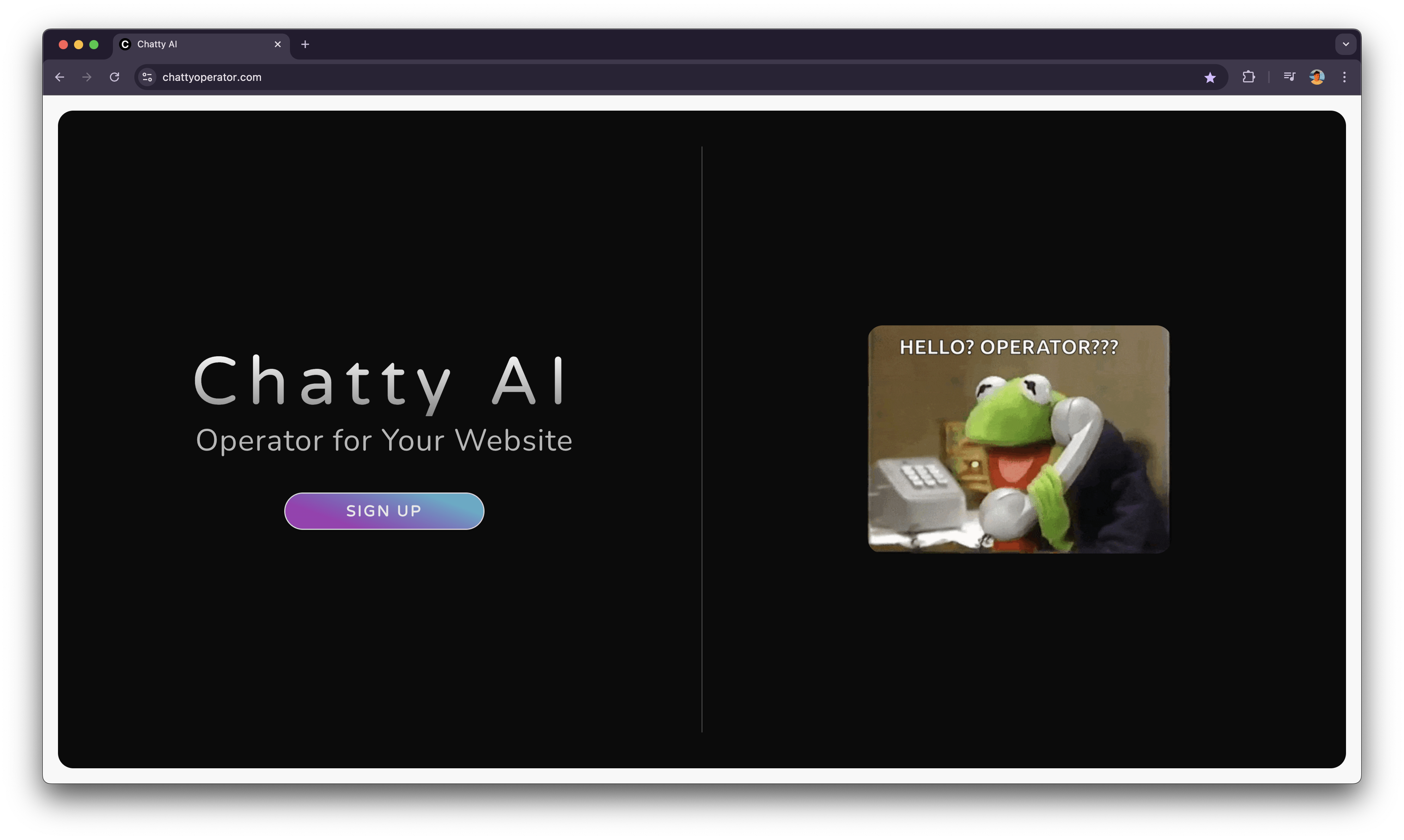This screenshot has height=840, width=1404.
Task: Expand the tab search dropdown arrow
Action: pyautogui.click(x=1346, y=44)
